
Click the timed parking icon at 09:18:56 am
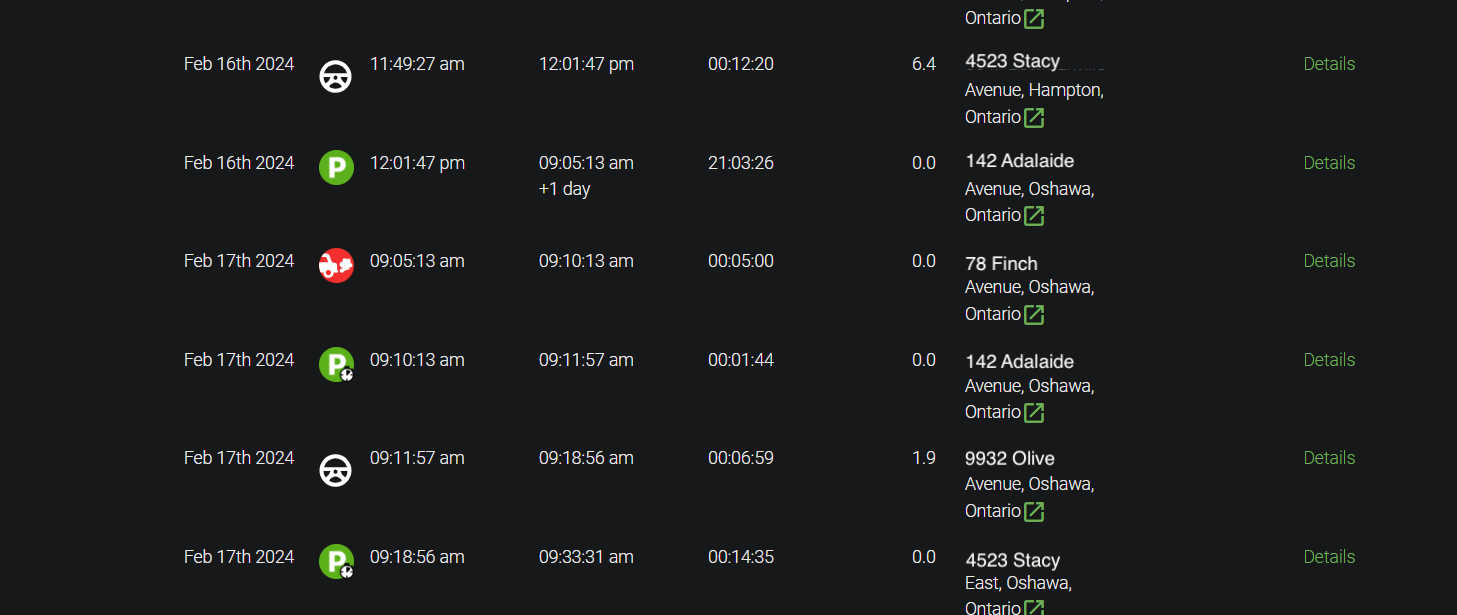pos(336,561)
